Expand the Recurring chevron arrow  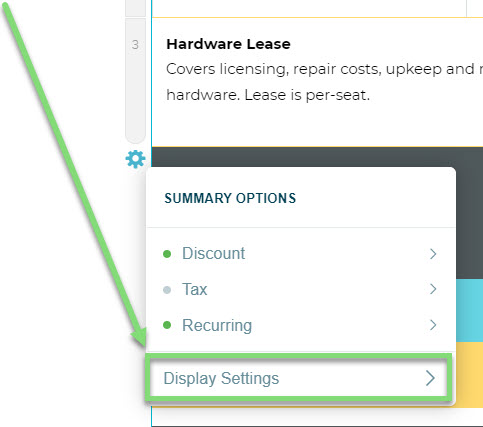433,325
